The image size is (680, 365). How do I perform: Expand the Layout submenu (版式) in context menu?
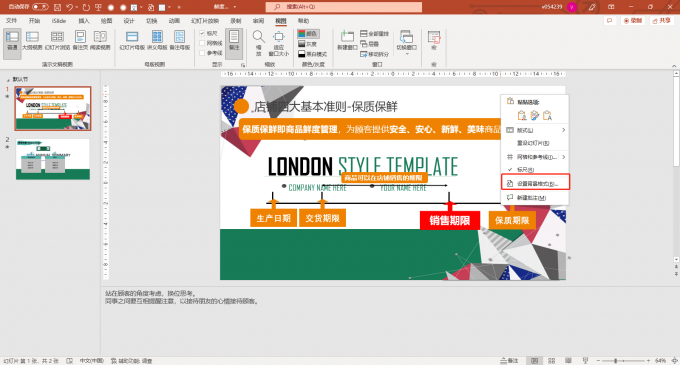(535, 130)
